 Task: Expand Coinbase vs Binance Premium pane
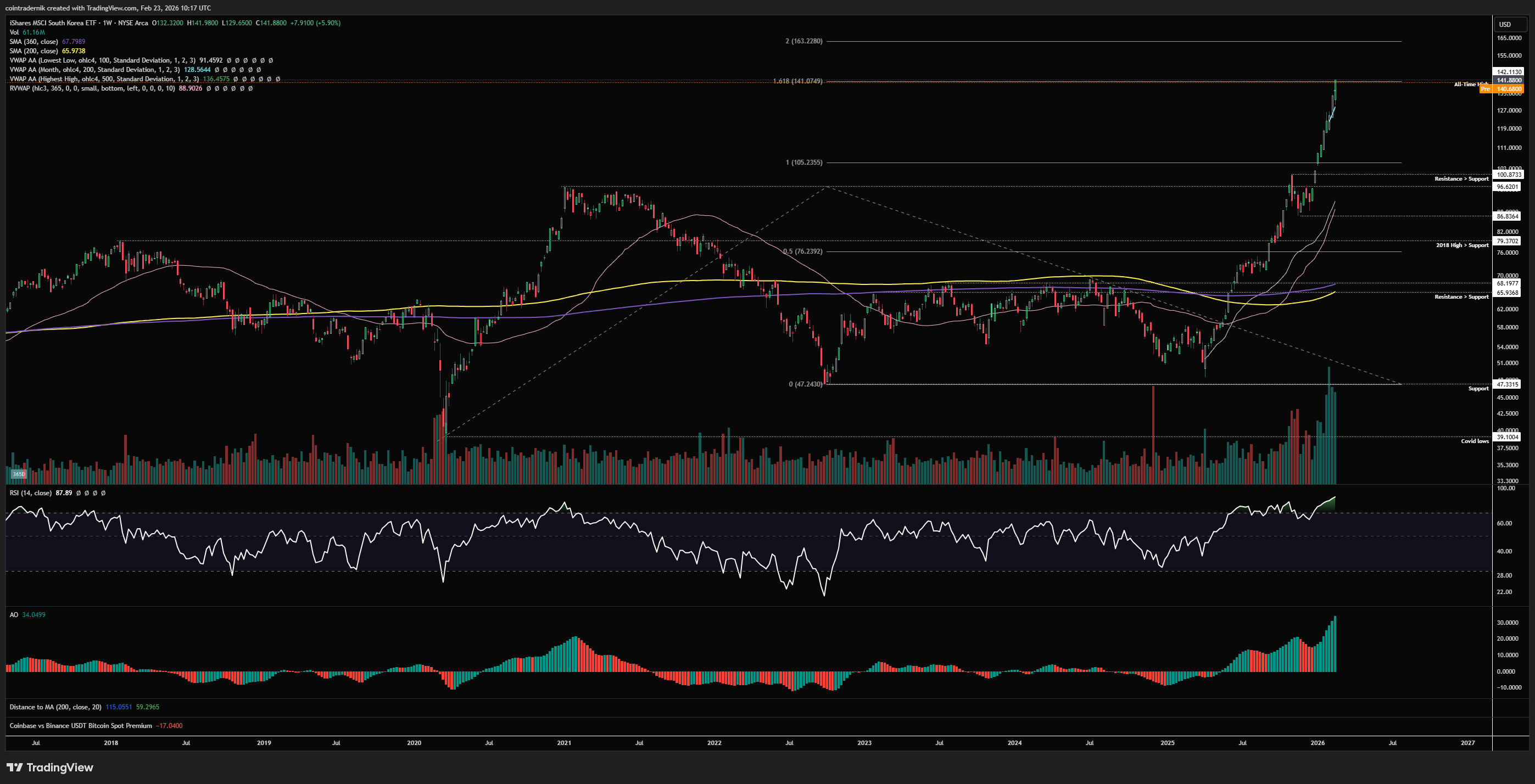pyautogui.click(x=80, y=726)
